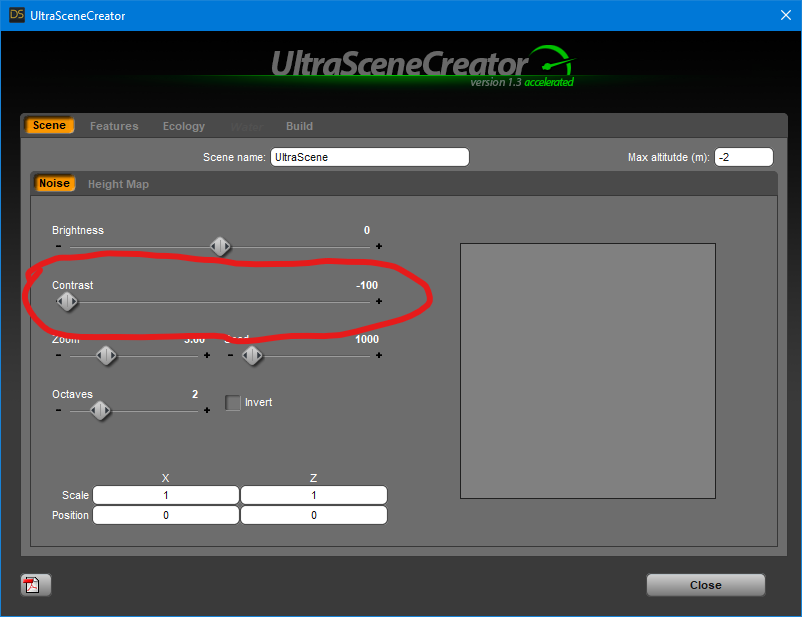This screenshot has height=617, width=802.
Task: Open the Build tab
Action: coord(299,126)
